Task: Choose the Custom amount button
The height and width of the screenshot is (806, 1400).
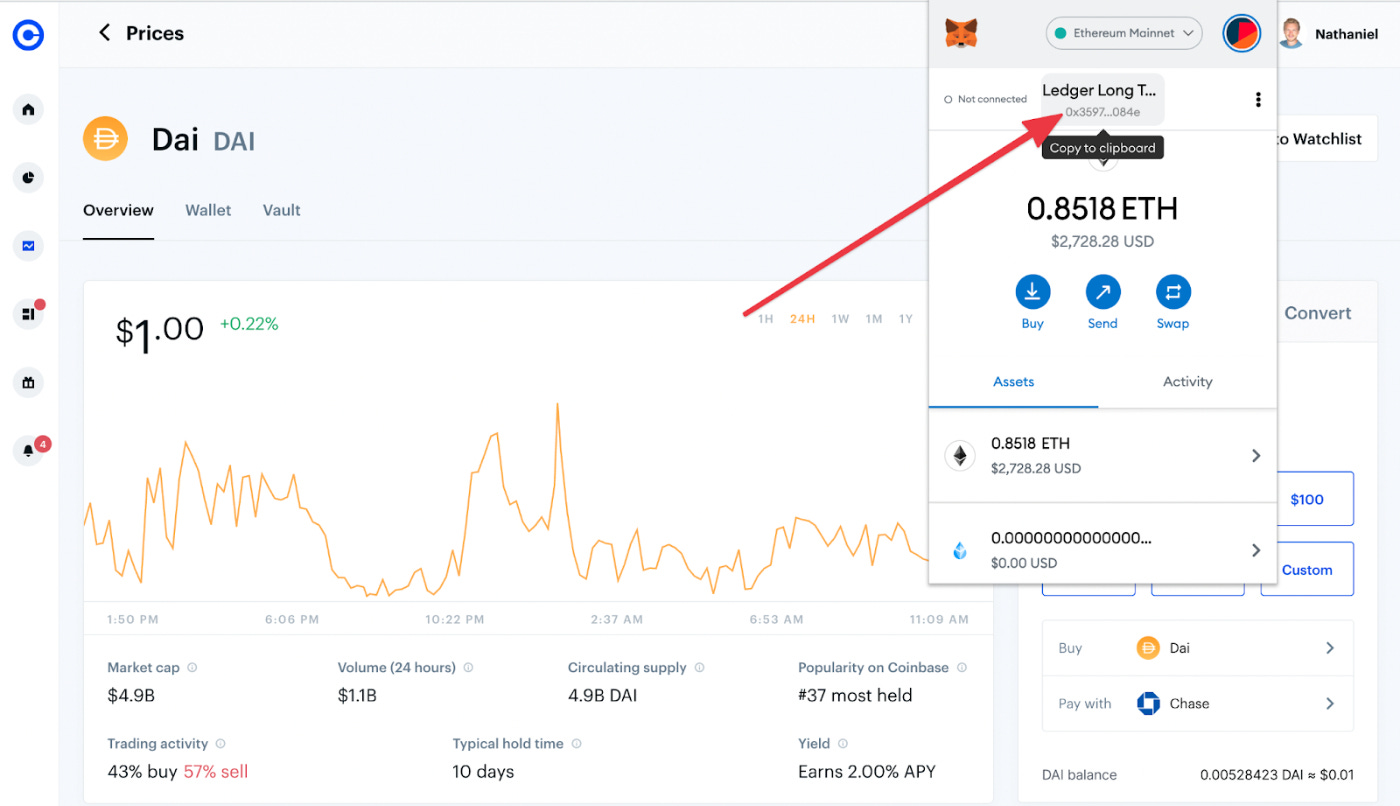Action: click(1307, 570)
